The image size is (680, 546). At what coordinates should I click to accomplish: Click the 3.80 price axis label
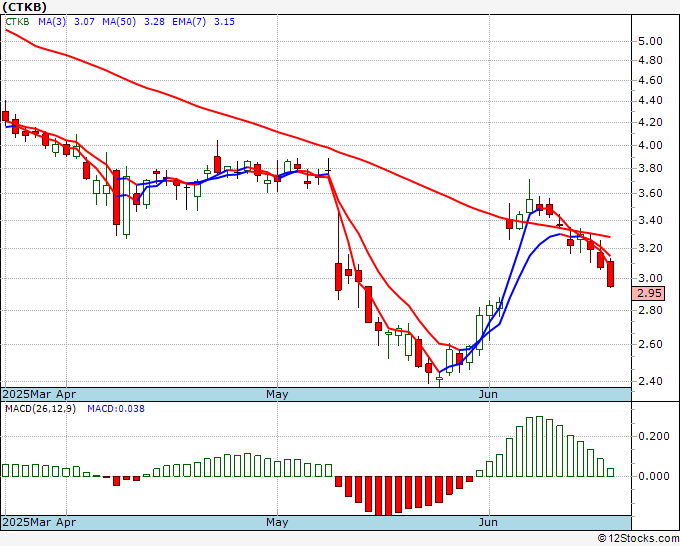650,168
